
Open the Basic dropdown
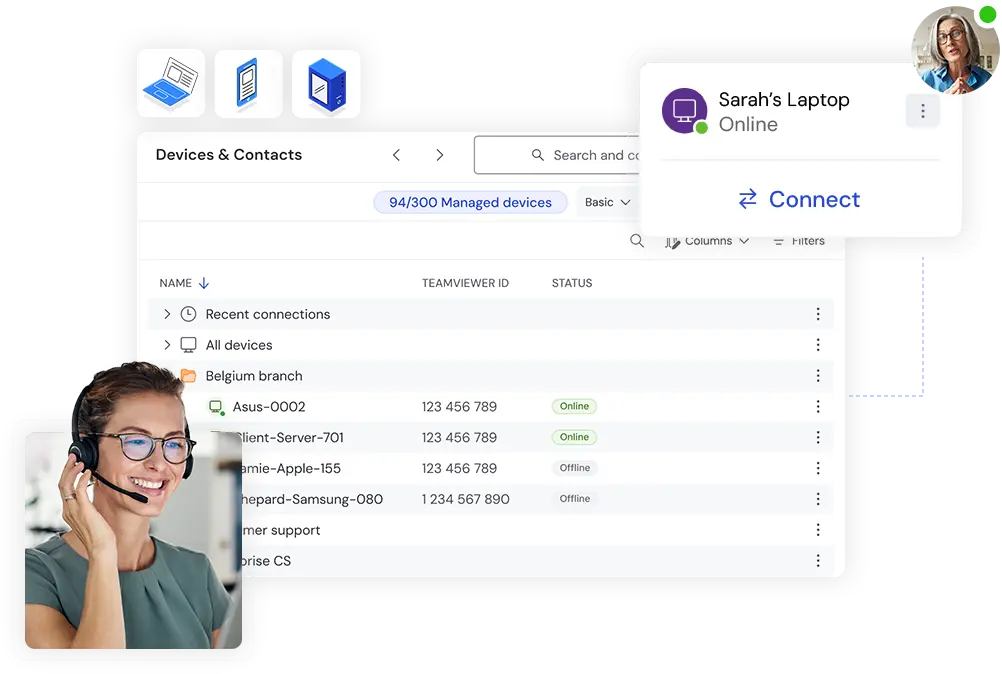point(607,203)
